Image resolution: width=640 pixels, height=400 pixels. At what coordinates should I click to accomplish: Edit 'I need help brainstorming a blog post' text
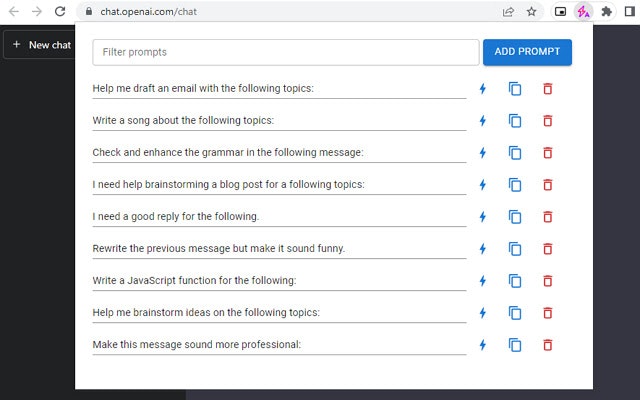click(279, 184)
